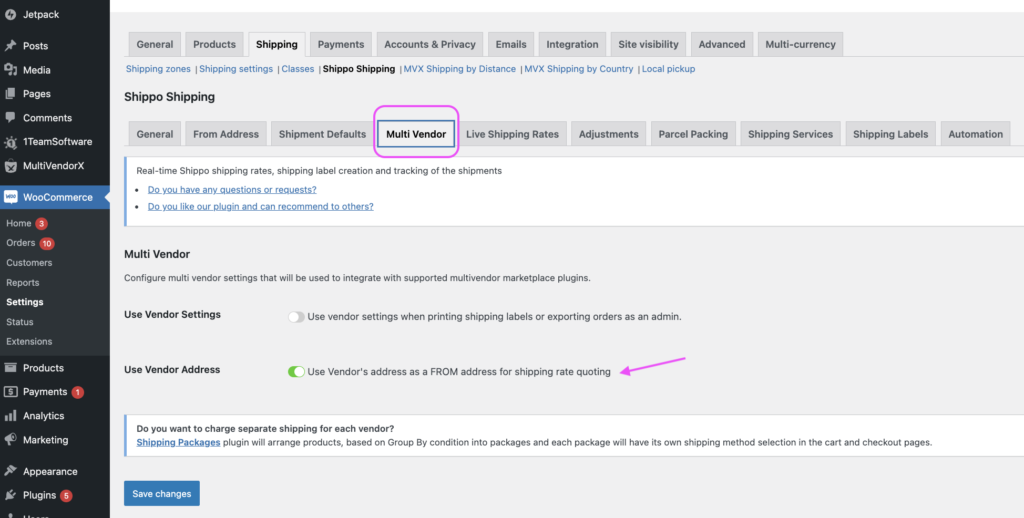Click the Comments bubble icon
This screenshot has height=518, width=1024.
click(10, 118)
